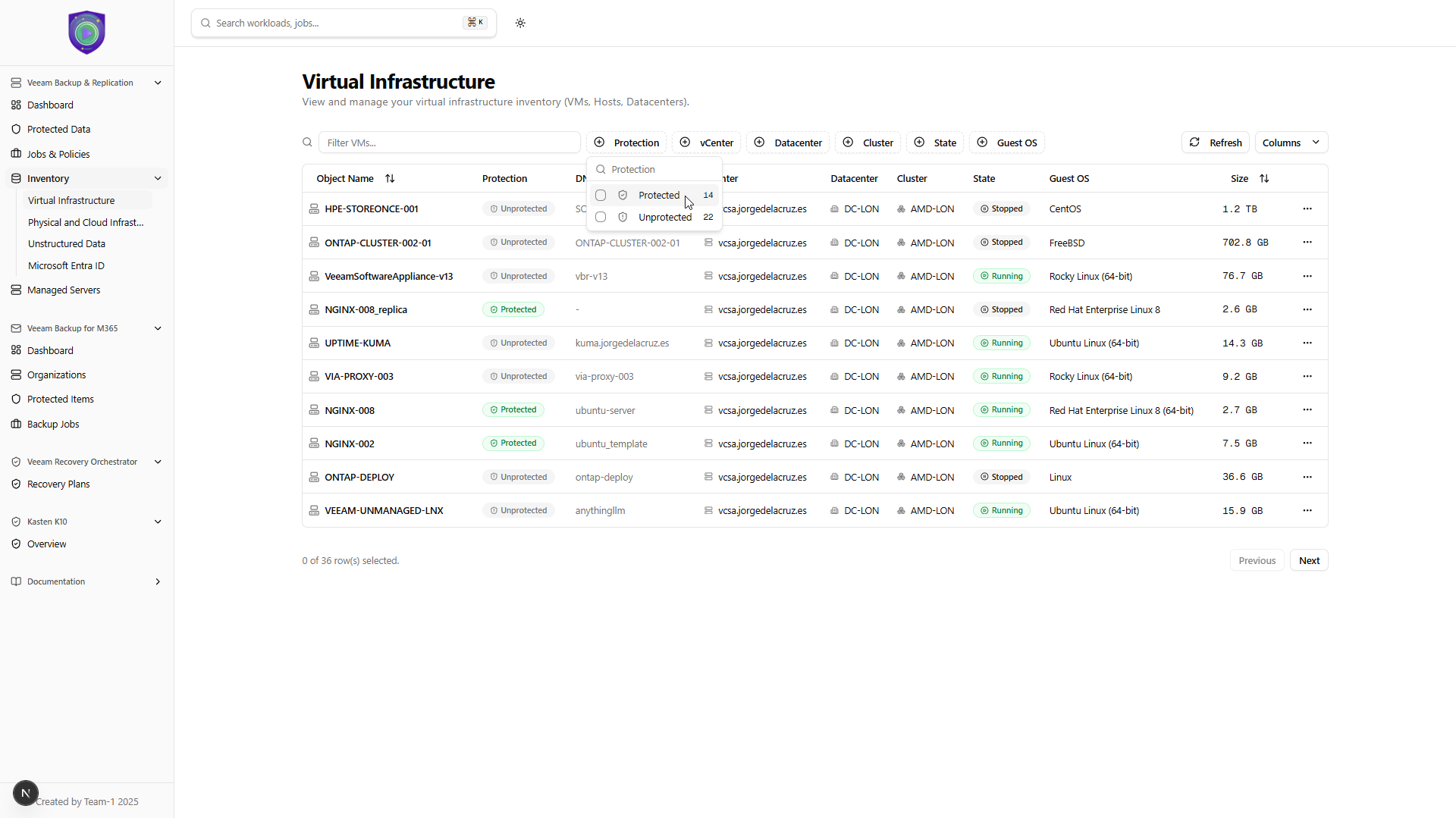Check the Protected filter checkbox
Image resolution: width=1456 pixels, height=818 pixels.
601,196
